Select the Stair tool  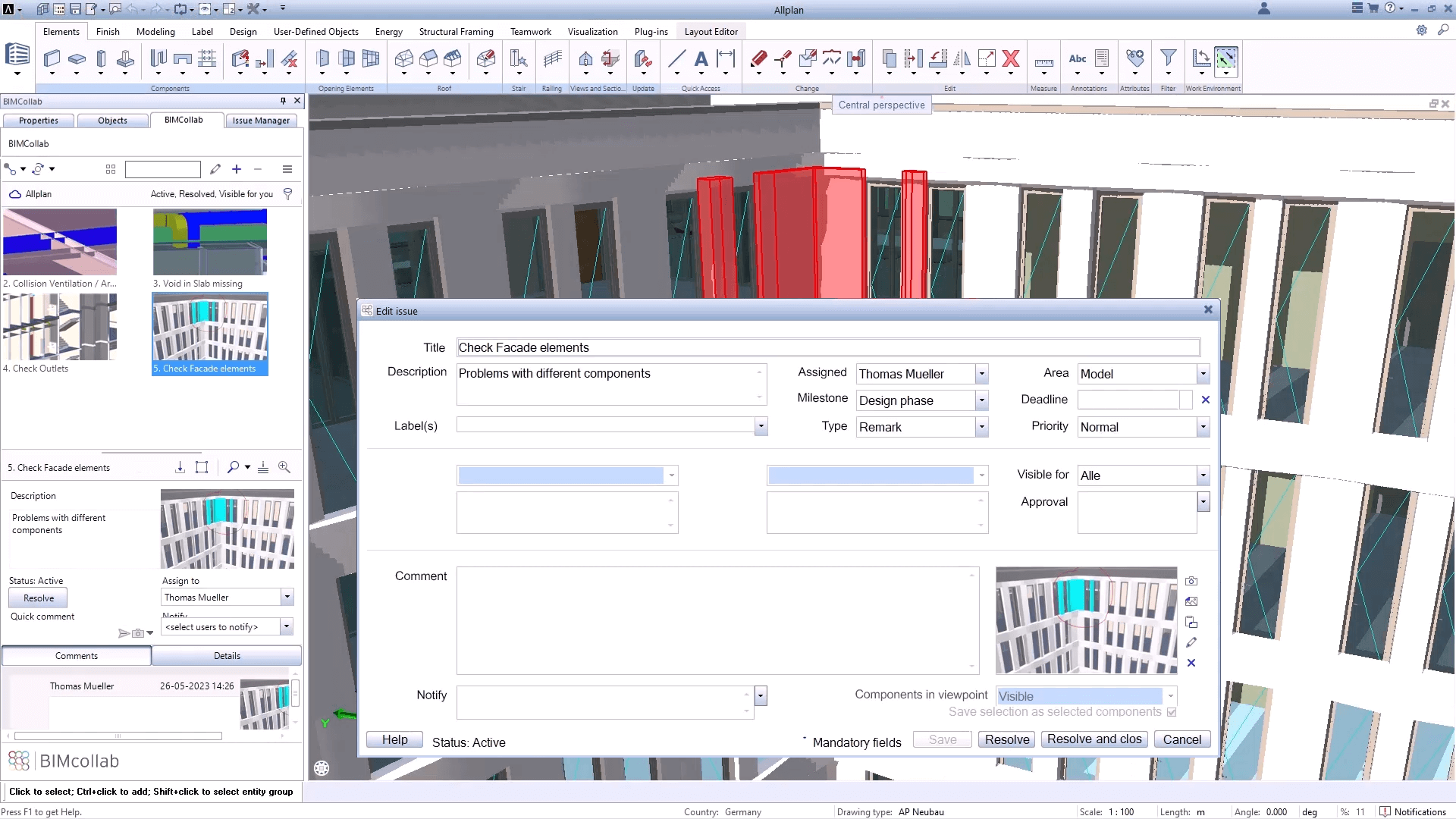519,59
